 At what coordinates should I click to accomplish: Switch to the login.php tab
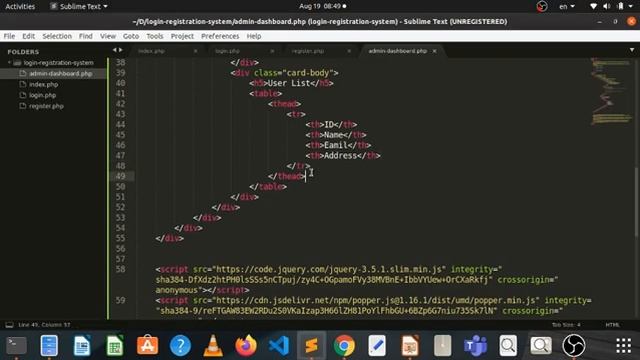click(x=227, y=51)
